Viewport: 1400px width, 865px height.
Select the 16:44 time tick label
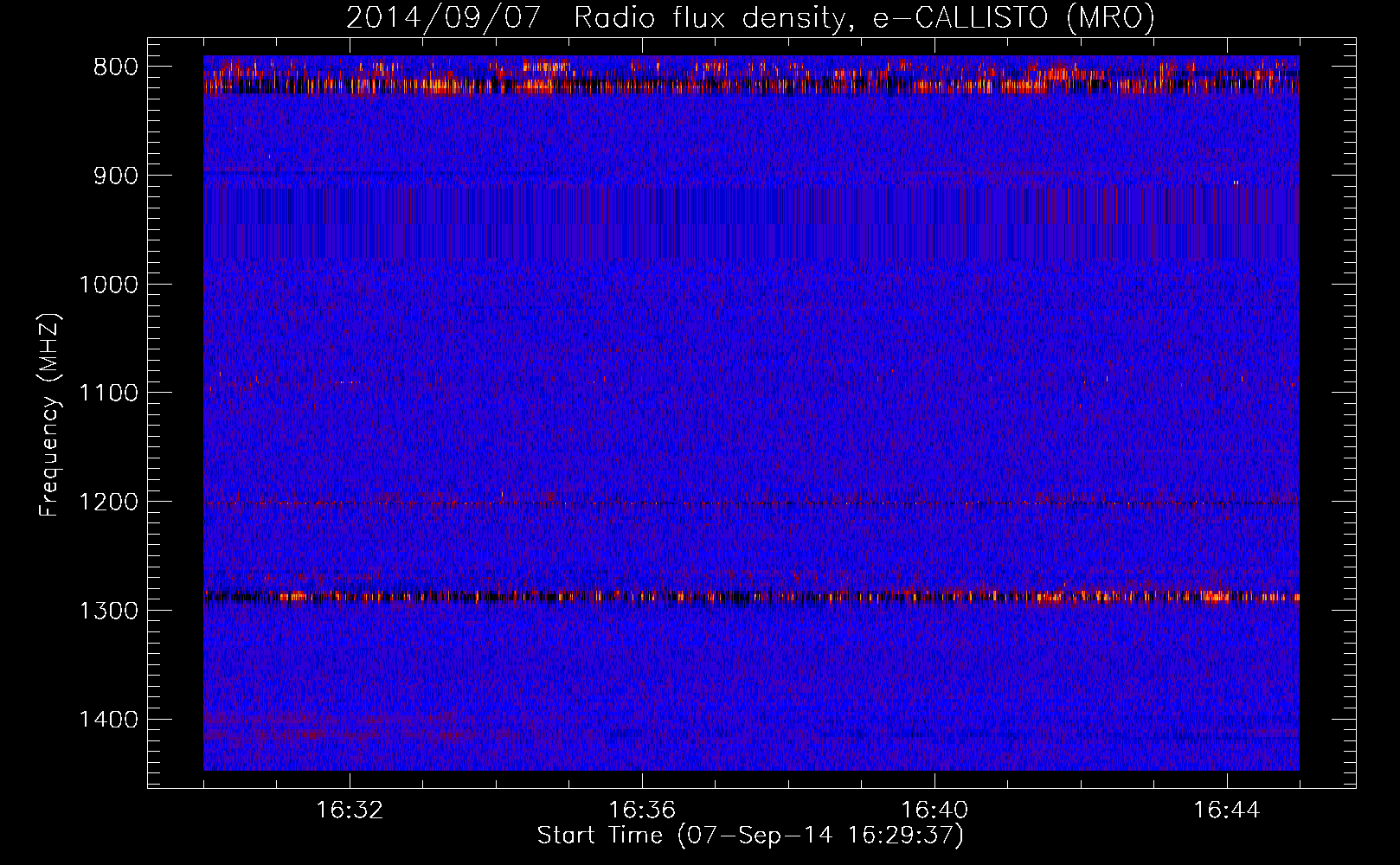pyautogui.click(x=1227, y=811)
